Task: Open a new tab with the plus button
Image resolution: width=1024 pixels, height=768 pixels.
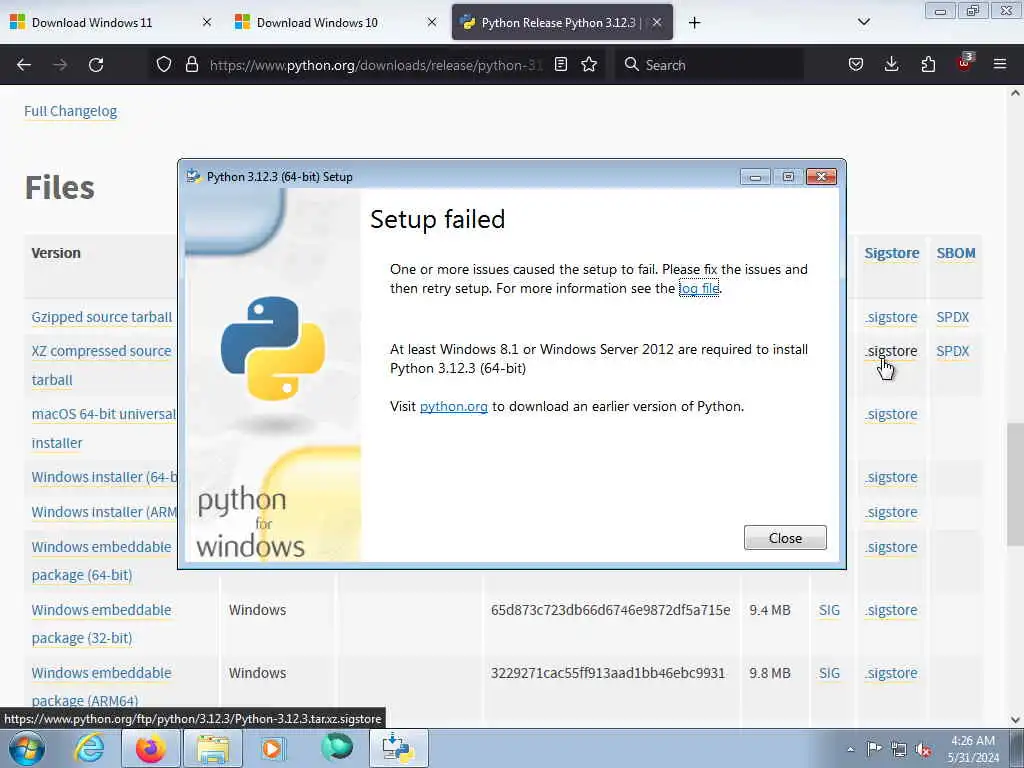Action: (x=694, y=23)
